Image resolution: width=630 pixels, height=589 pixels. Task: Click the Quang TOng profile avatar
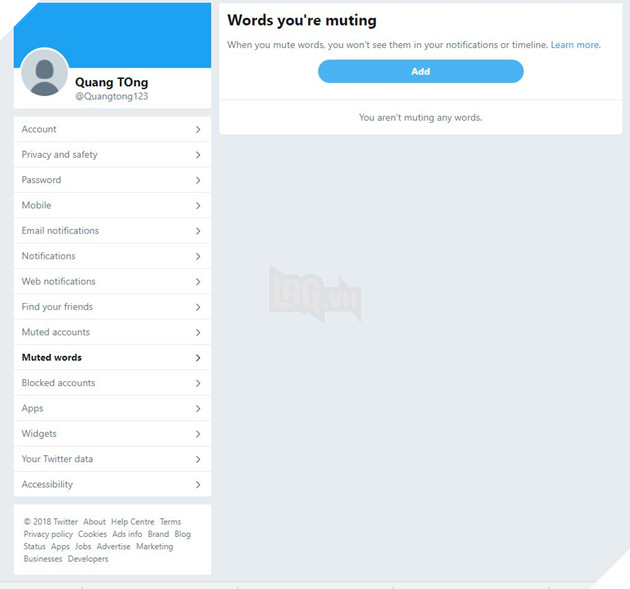[45, 73]
